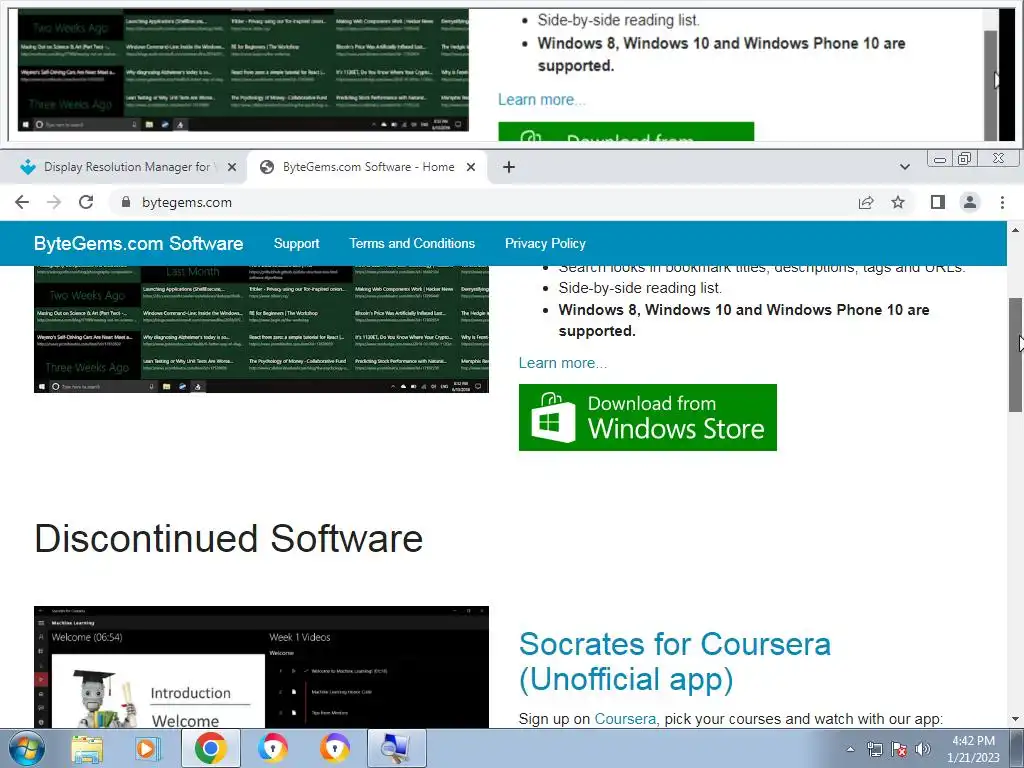Open the Socrates app screenshot thumbnail
Viewport: 1024px width, 768px height.
click(x=261, y=667)
